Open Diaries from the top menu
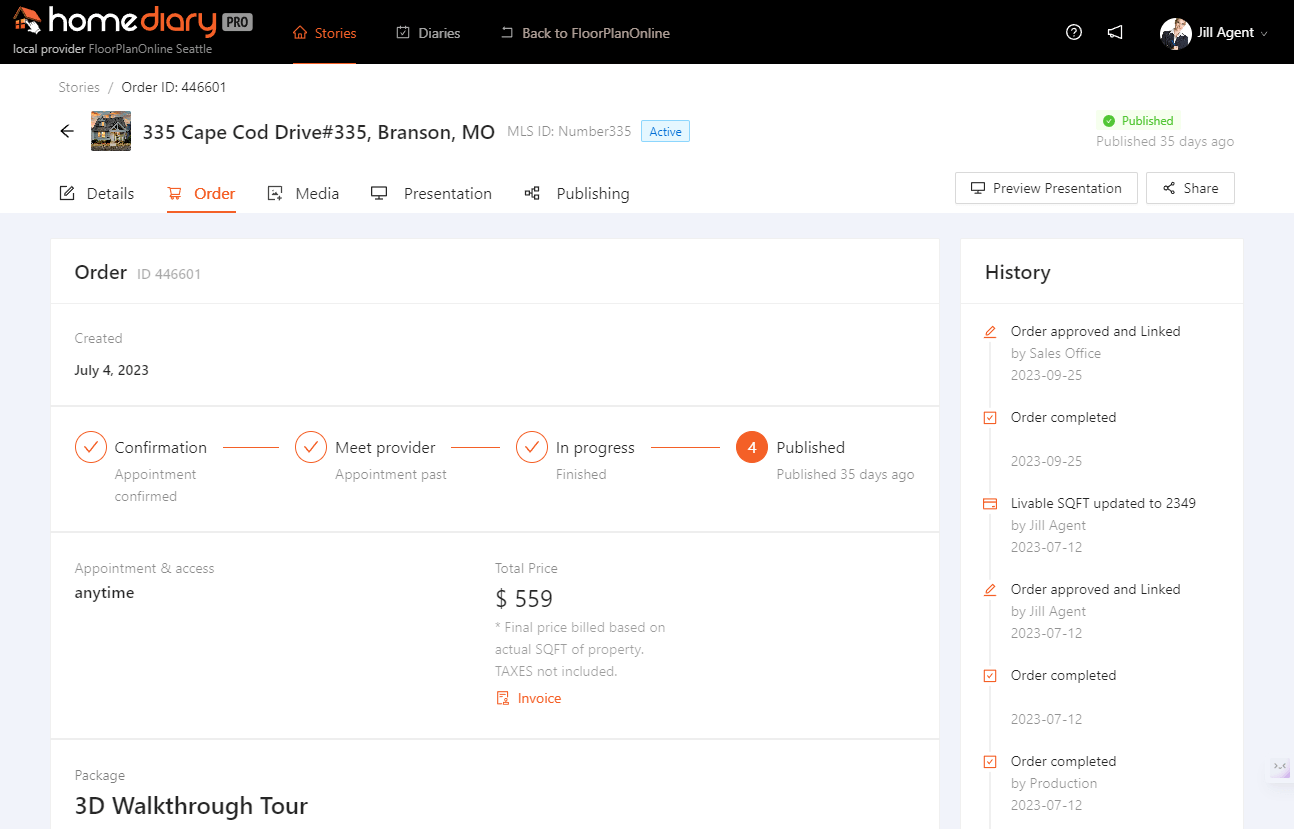1294x829 pixels. point(427,32)
